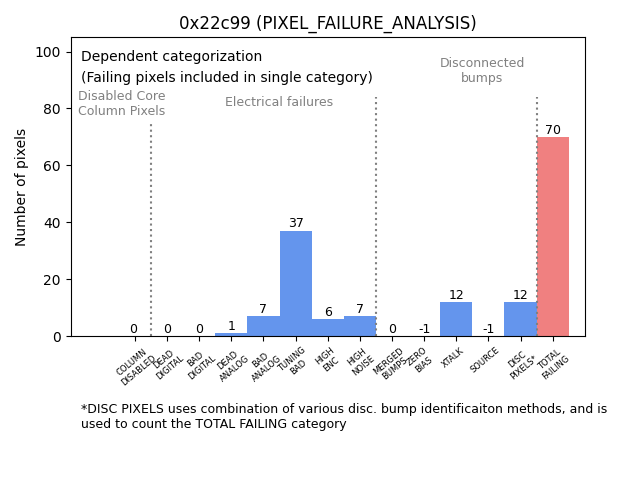Click the y-axis tick label 100

click(52, 52)
